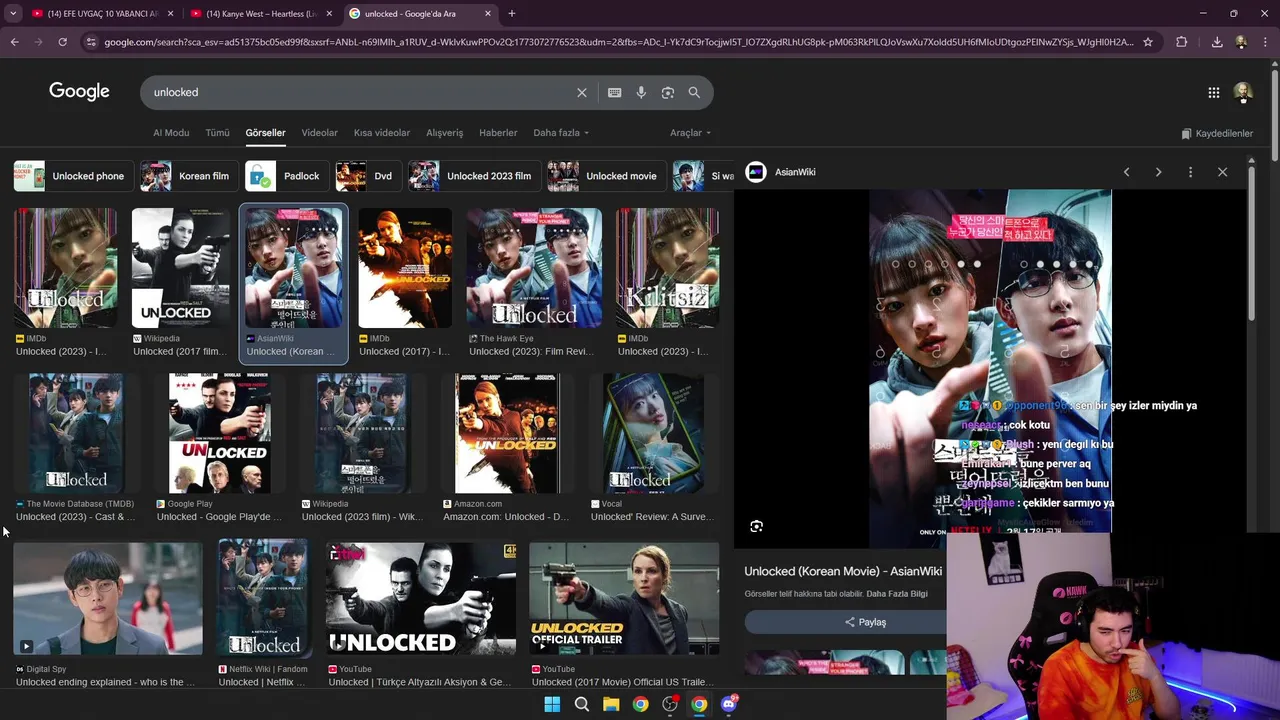This screenshot has height=720, width=1280.
Task: Reload the page in Chrome
Action: [x=62, y=42]
